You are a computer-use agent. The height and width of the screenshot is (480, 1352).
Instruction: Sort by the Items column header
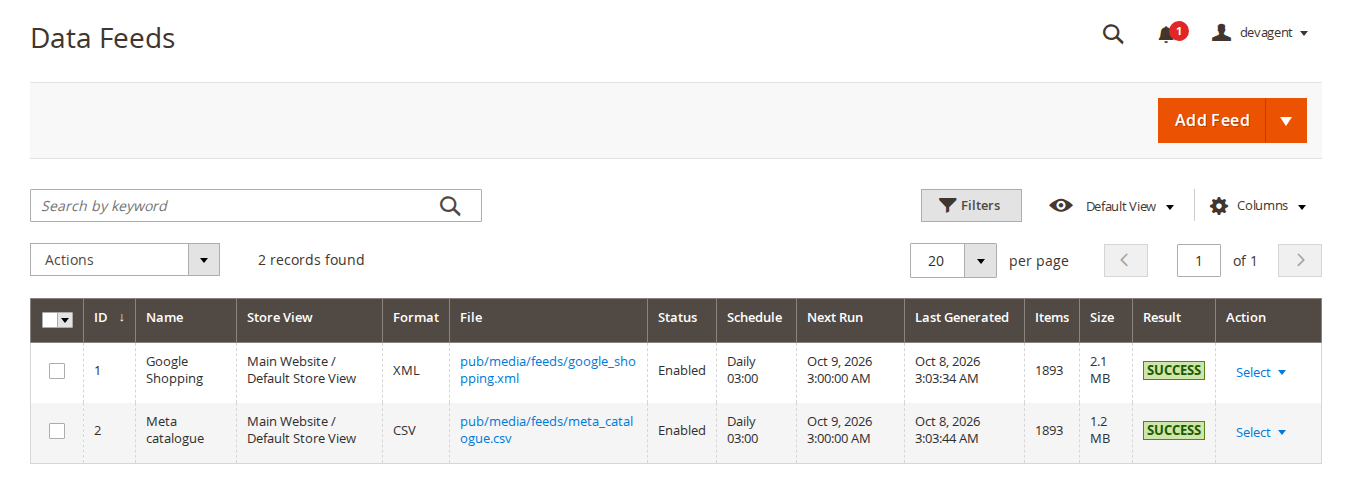1052,318
